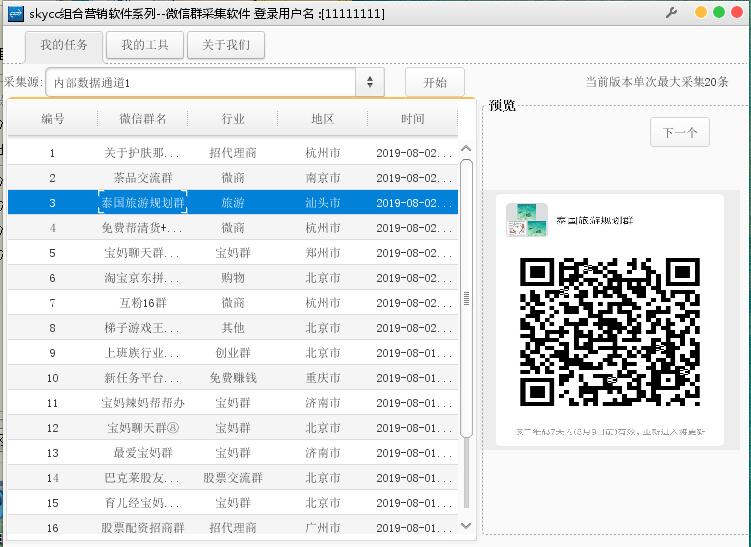
Task: Go to the 关于我们 tab
Action: click(226, 45)
